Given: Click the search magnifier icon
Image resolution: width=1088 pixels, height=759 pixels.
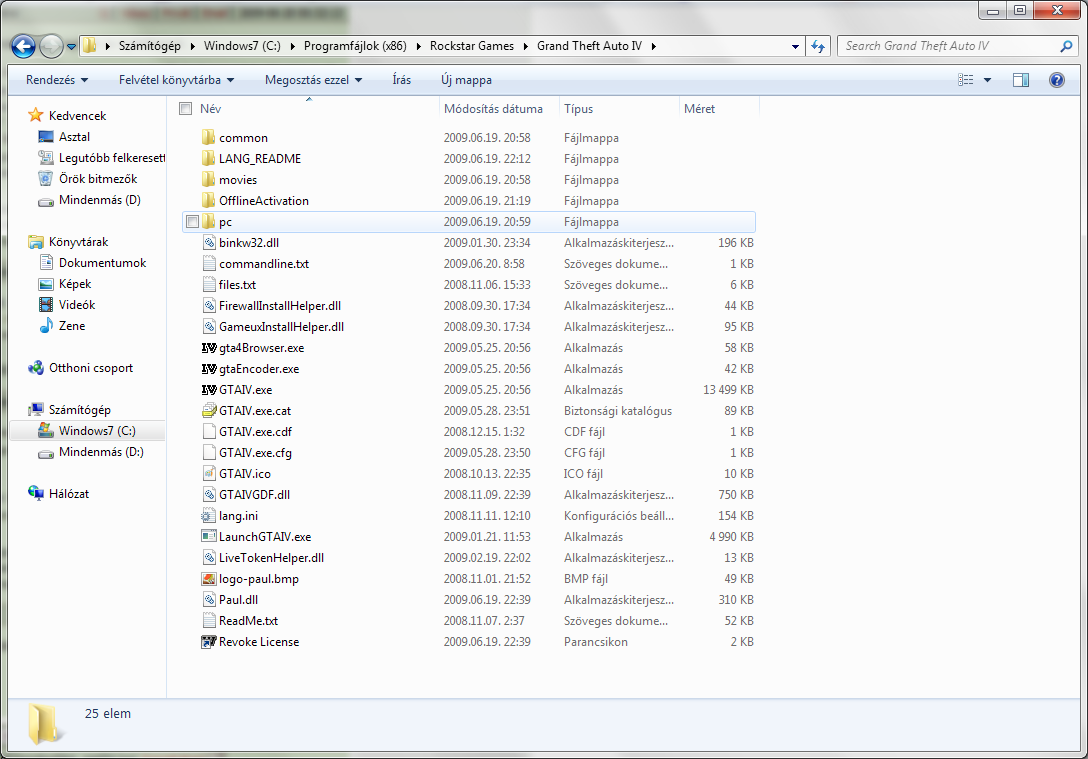Looking at the screenshot, I should point(1066,46).
